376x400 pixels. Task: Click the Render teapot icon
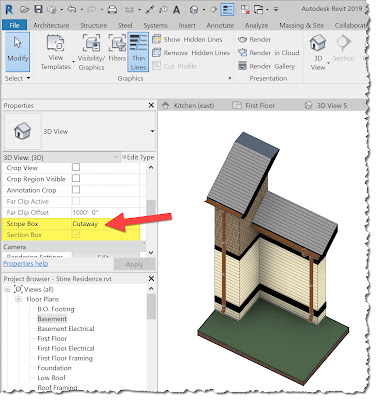pyautogui.click(x=242, y=39)
